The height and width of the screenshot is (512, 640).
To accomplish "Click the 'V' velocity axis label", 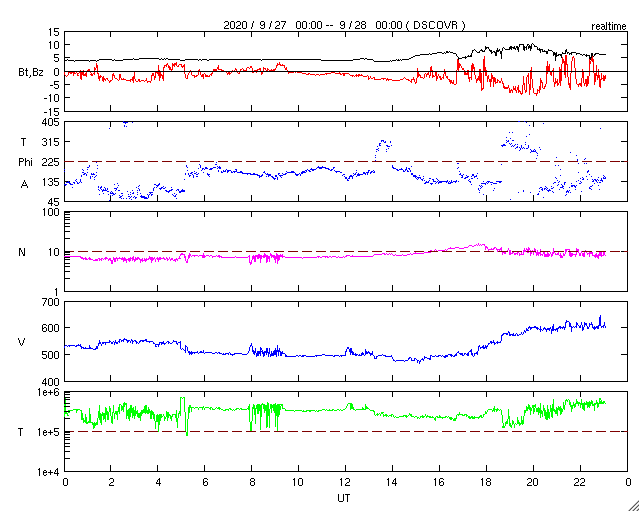I will pos(22,342).
